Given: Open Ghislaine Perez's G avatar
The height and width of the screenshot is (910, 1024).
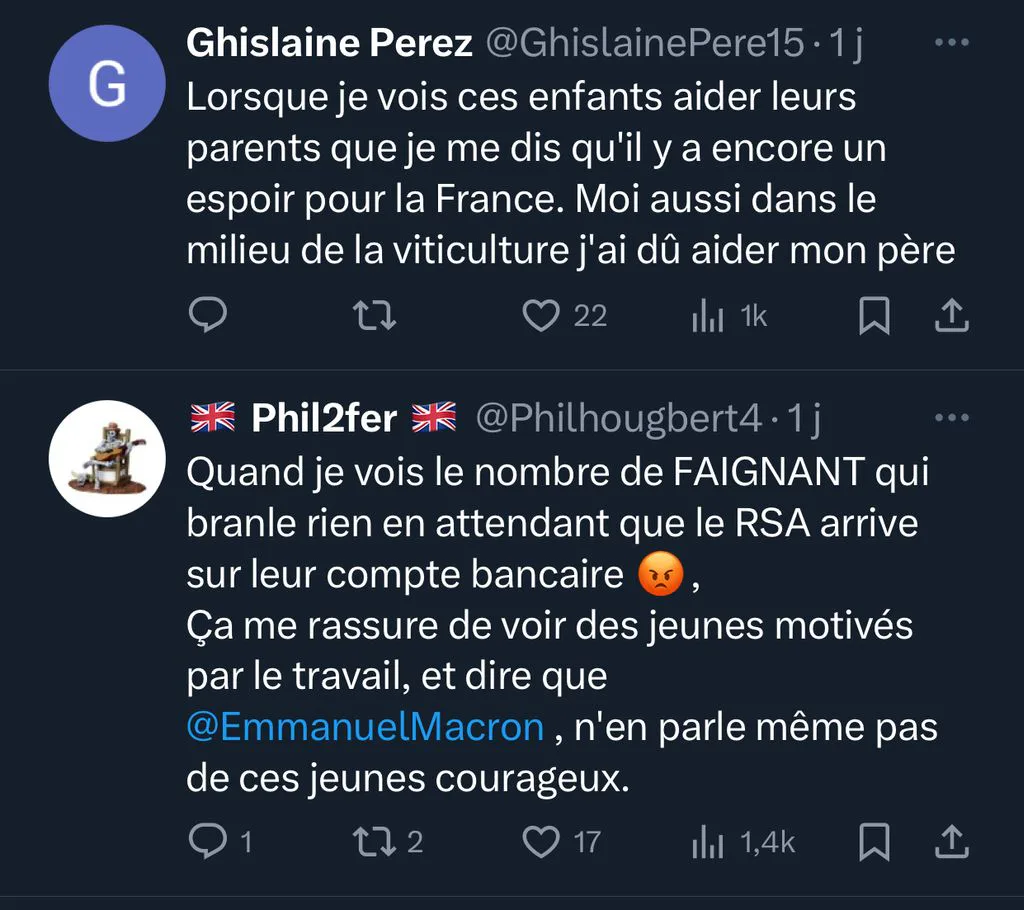Looking at the screenshot, I should [x=107, y=83].
